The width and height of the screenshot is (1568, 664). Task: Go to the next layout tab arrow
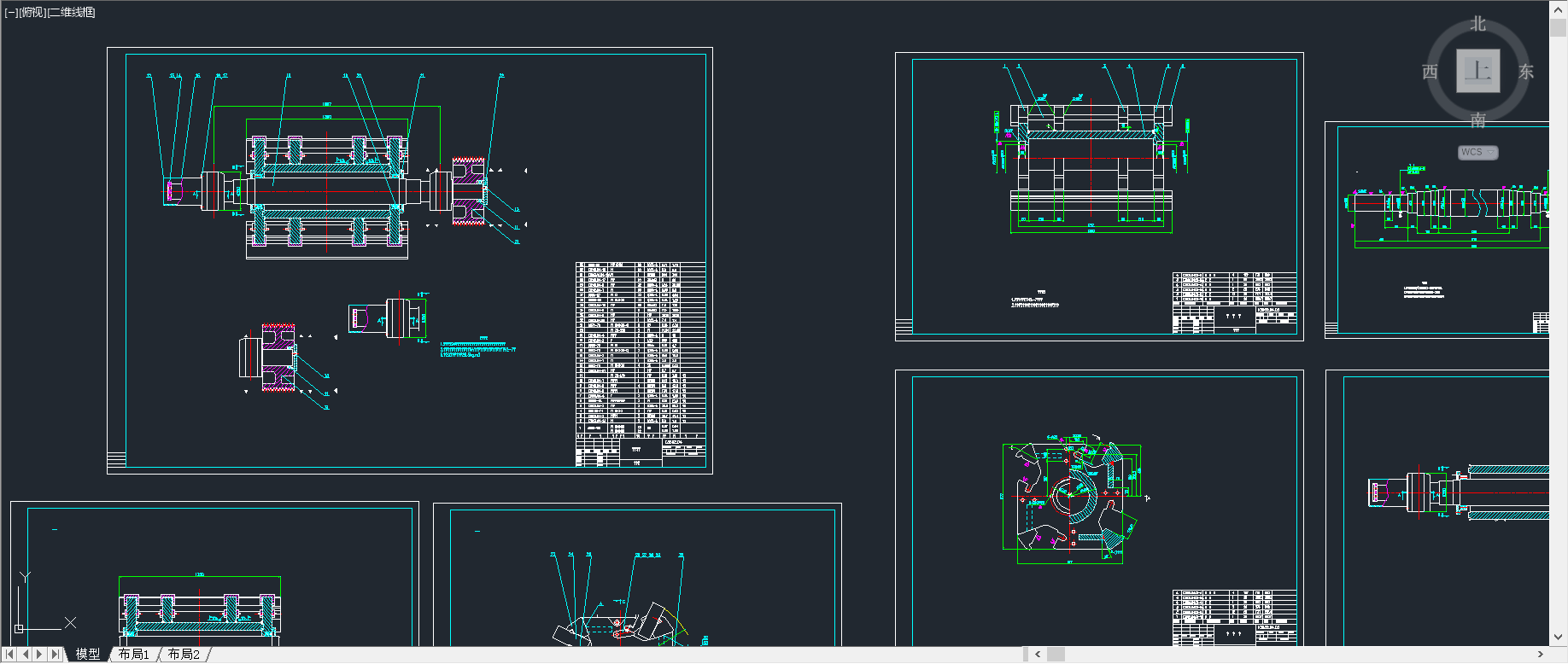coord(40,655)
